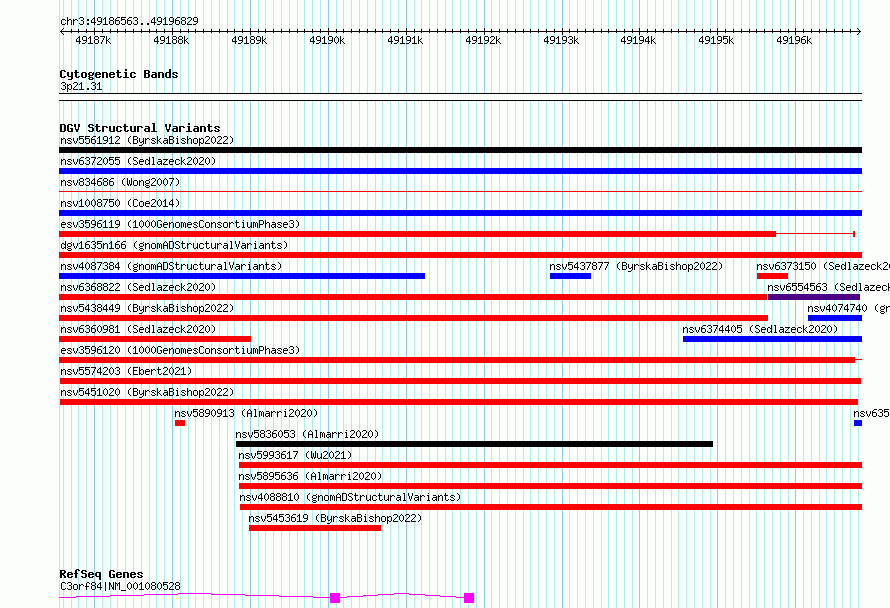Viewport: 890px width, 608px height.
Task: Select the red nsv5453619 variant bar
Action: 315,528
